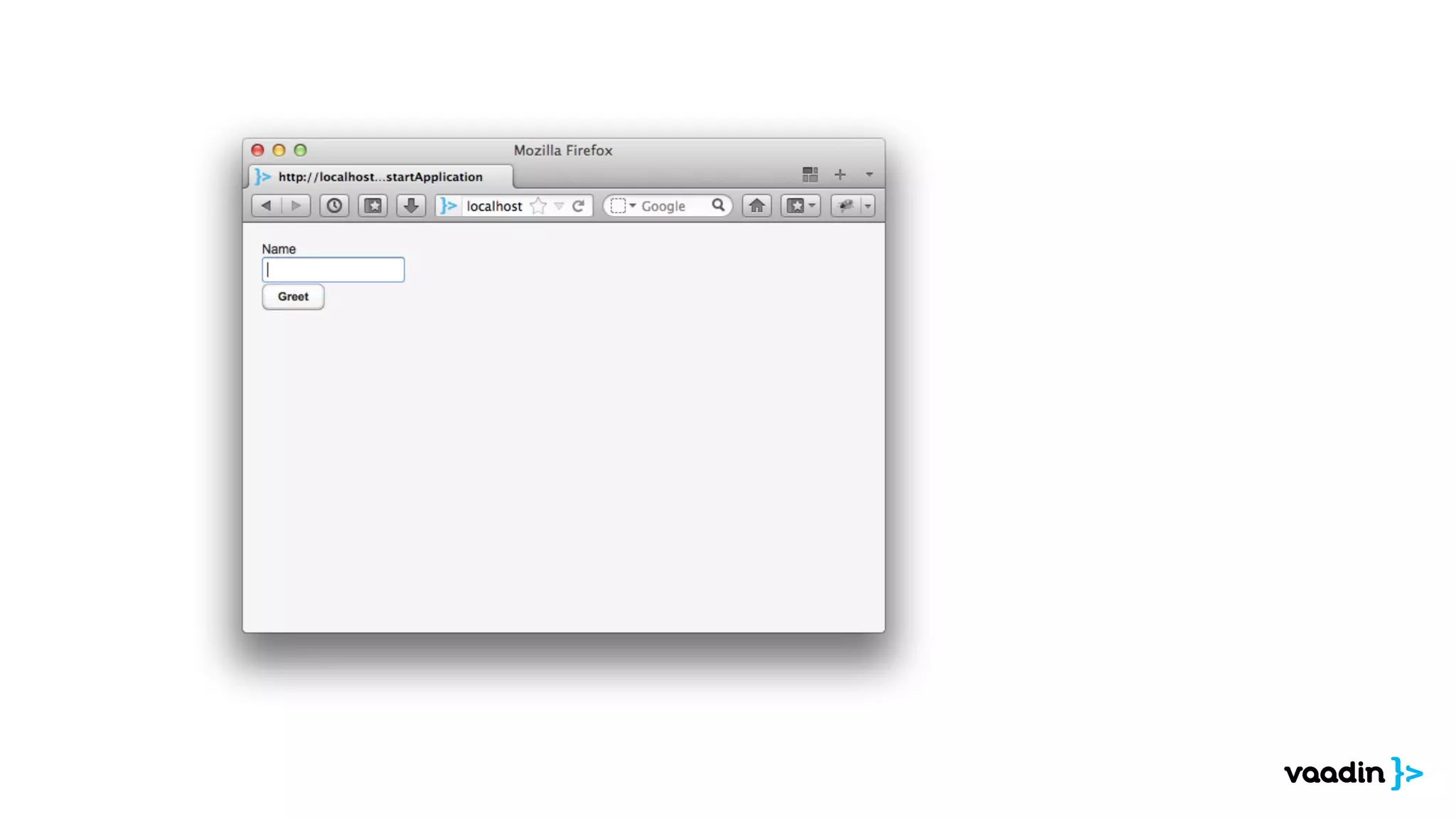
Task: Expand the URL history dropdown arrow
Action: click(x=560, y=206)
